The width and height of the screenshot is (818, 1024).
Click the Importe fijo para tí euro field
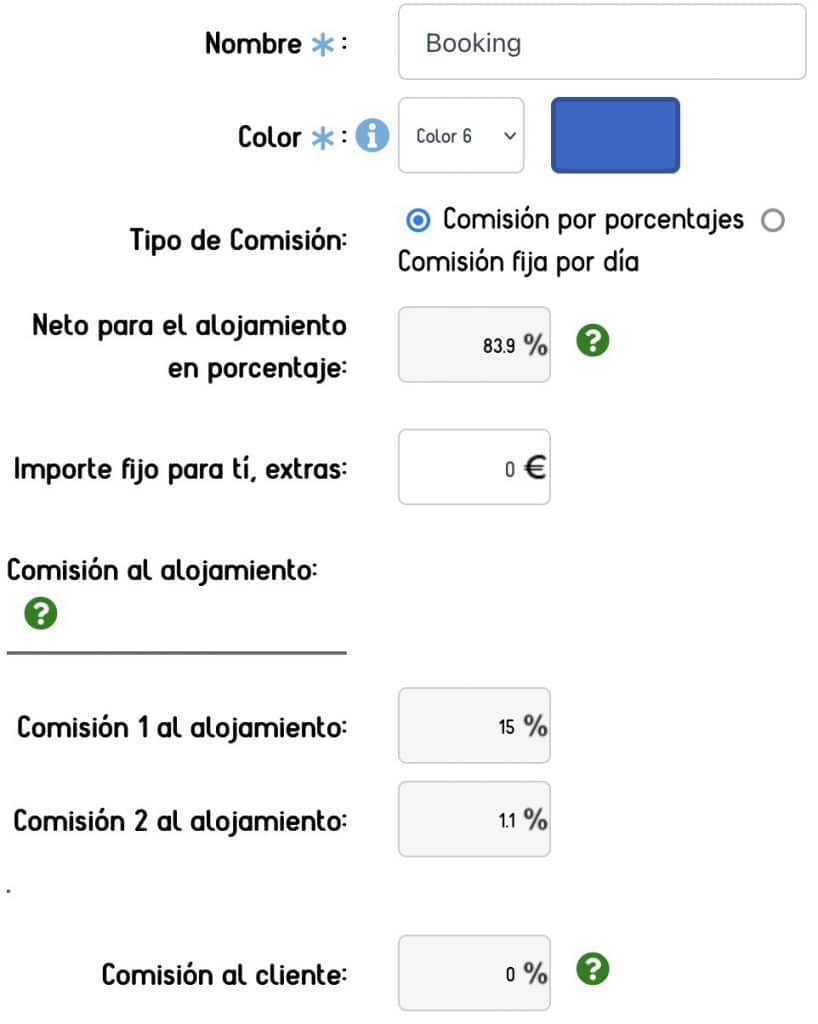[x=473, y=467]
